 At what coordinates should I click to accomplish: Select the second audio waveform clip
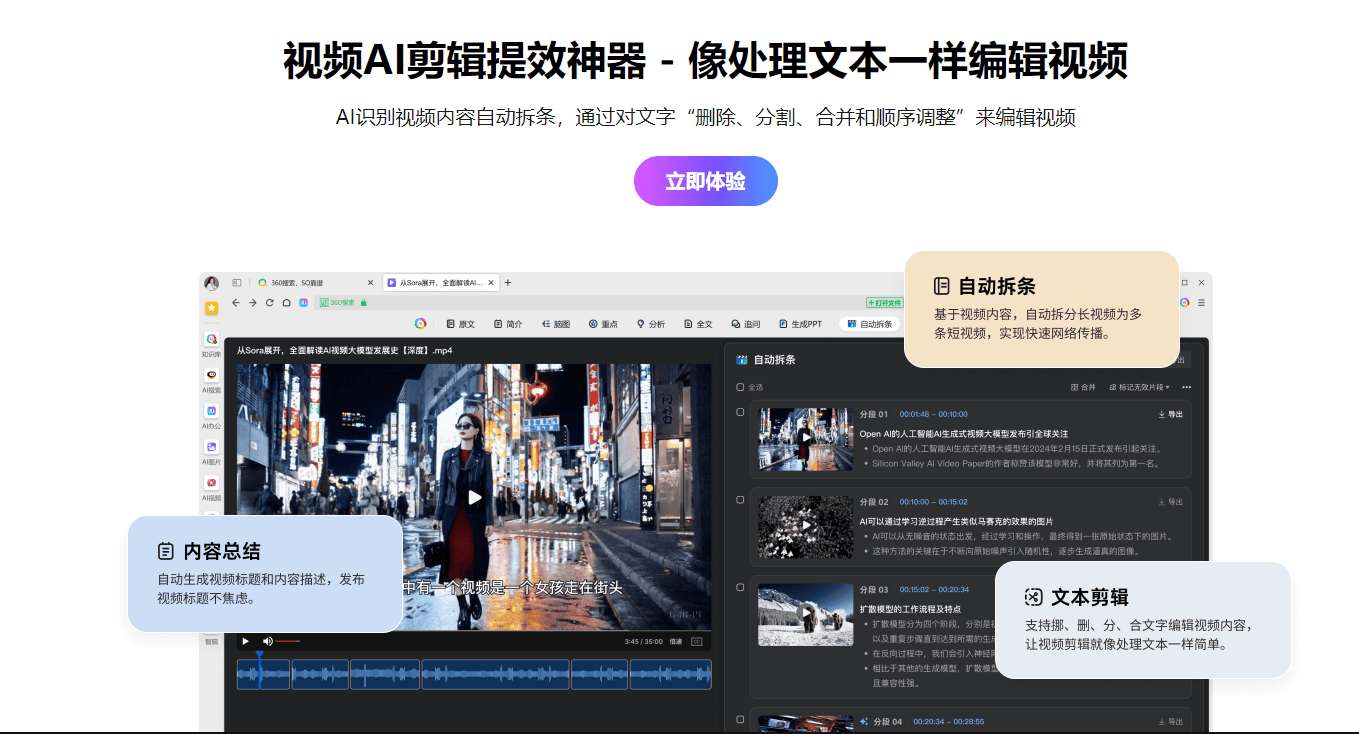pos(320,674)
